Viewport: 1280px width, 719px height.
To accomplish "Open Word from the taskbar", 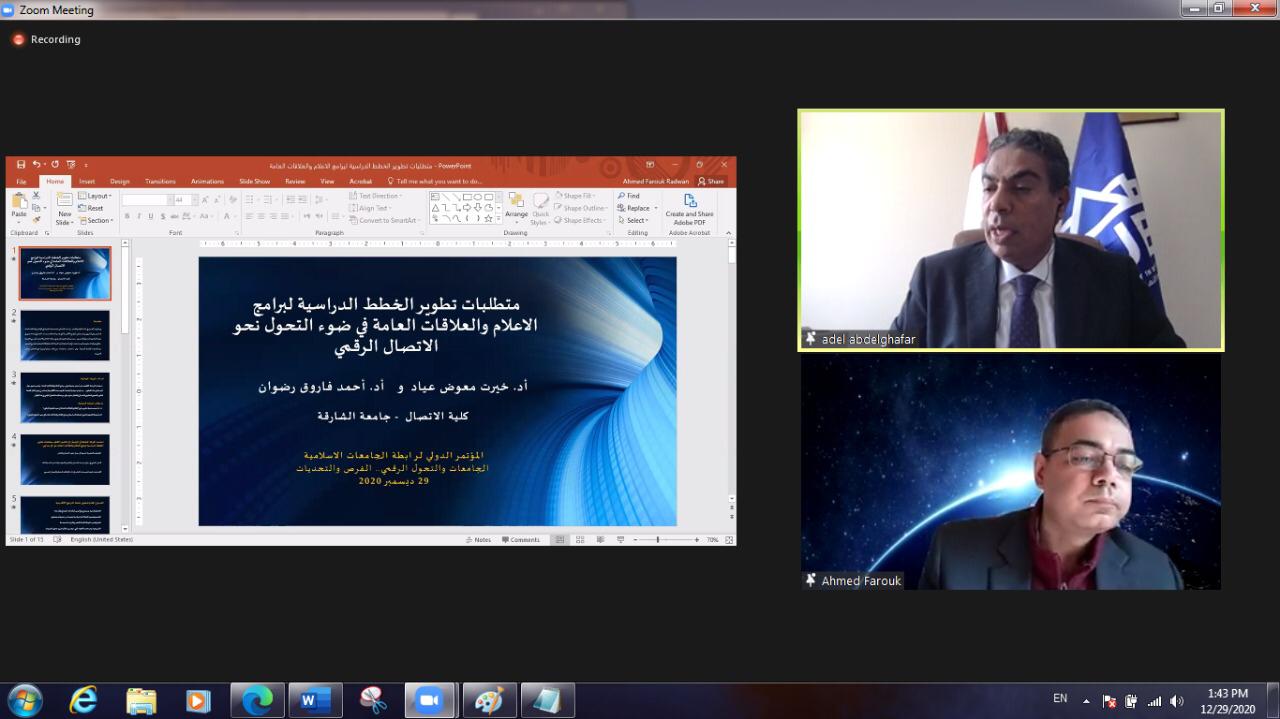I will [315, 700].
